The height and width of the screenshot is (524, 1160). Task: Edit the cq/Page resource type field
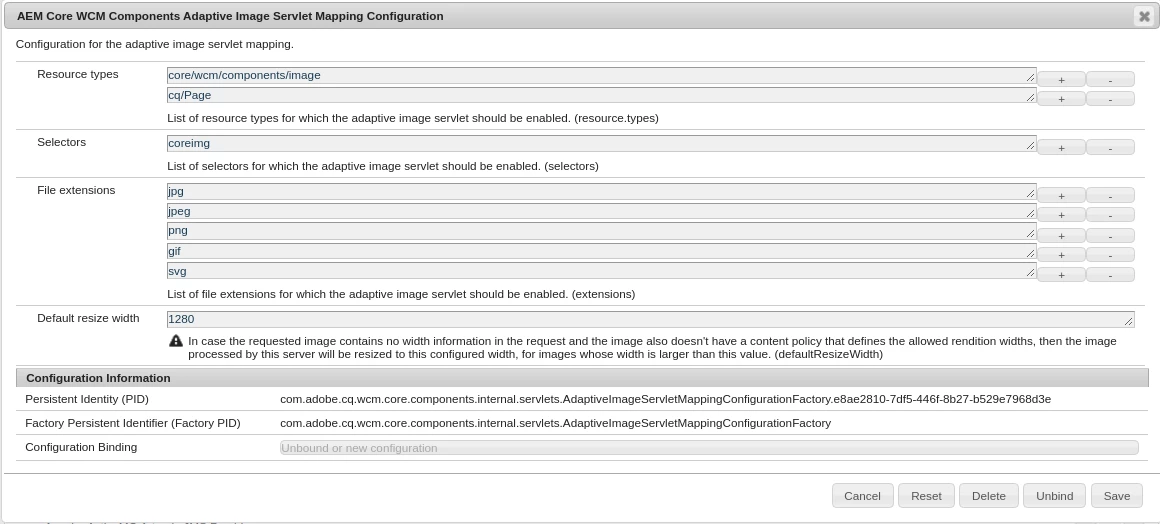(601, 95)
